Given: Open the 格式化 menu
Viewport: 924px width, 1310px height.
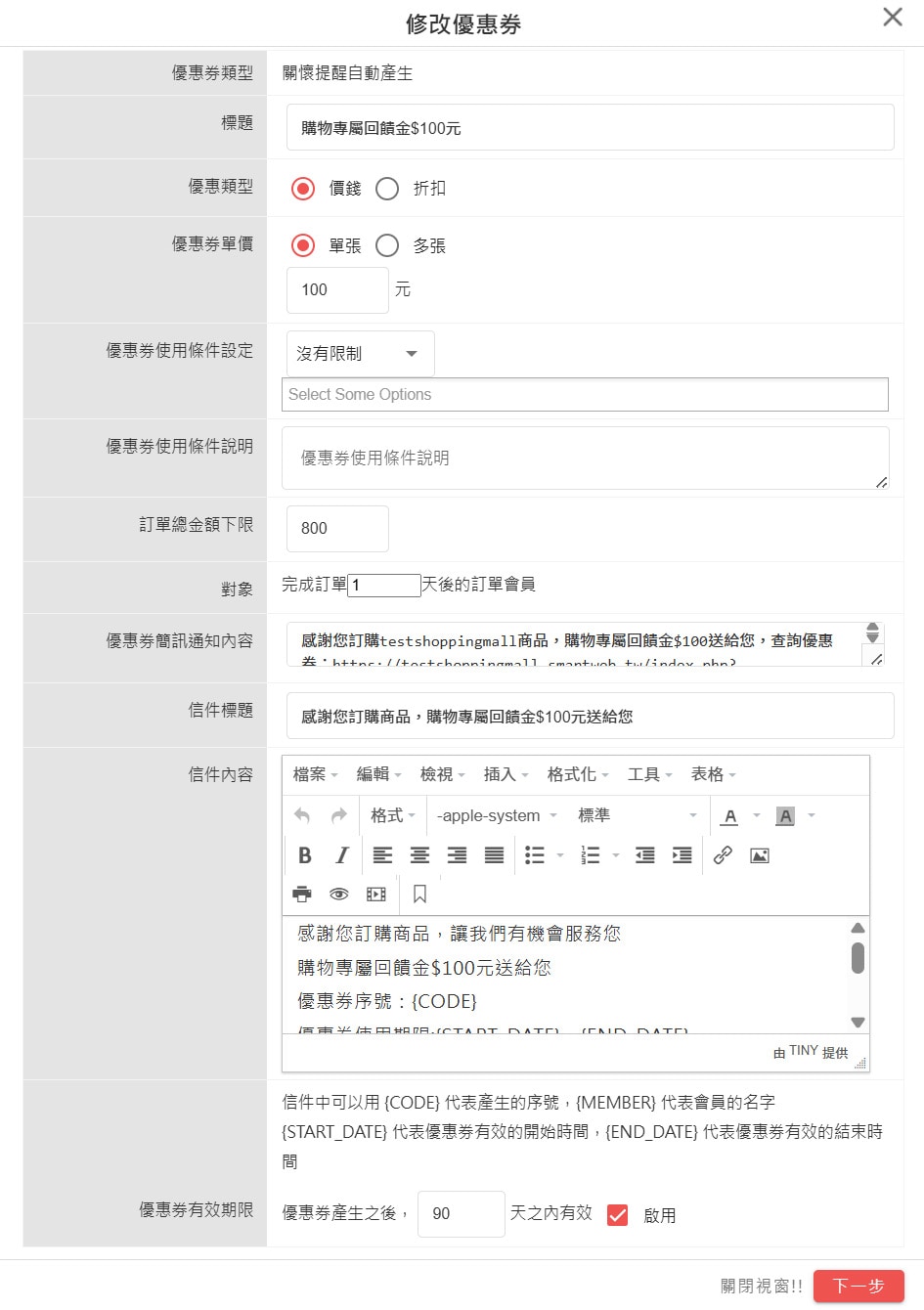Looking at the screenshot, I should (x=578, y=774).
